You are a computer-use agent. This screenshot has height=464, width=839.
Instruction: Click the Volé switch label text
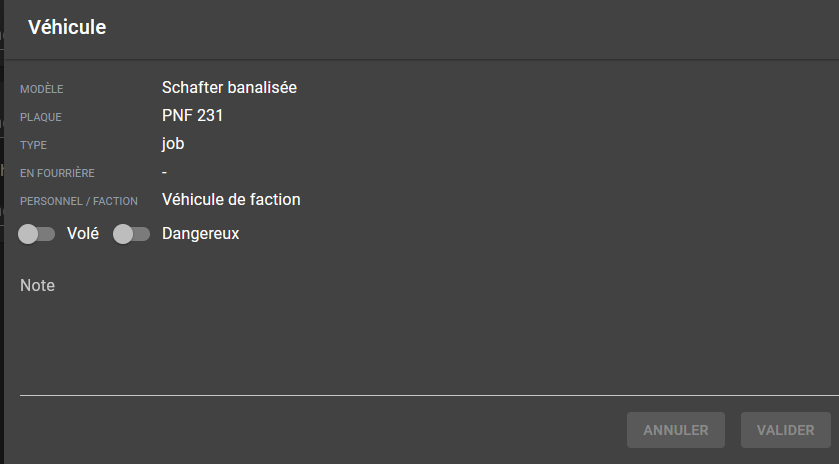(x=83, y=234)
